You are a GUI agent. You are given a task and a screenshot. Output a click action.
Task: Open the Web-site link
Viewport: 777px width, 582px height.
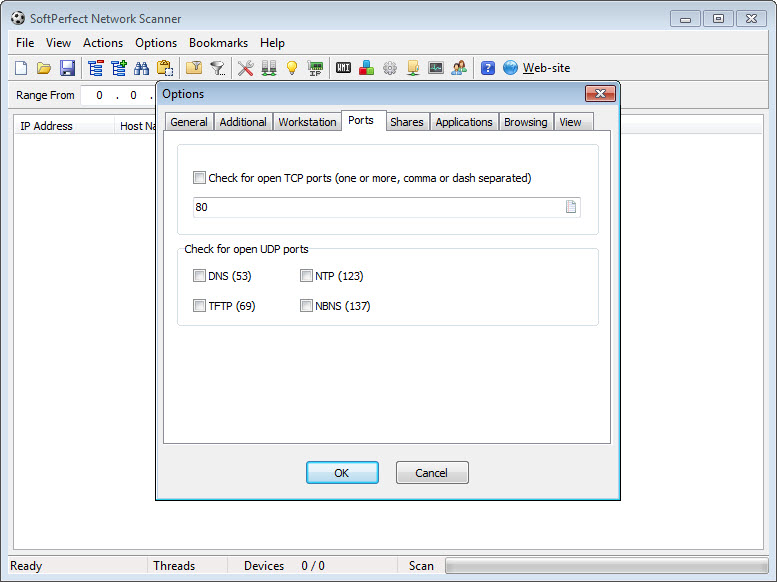[x=546, y=68]
